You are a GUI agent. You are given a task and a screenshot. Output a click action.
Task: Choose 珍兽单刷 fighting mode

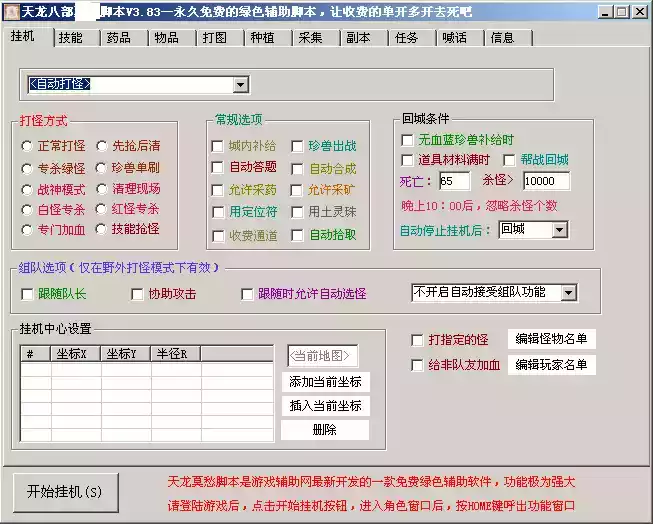[x=102, y=168]
